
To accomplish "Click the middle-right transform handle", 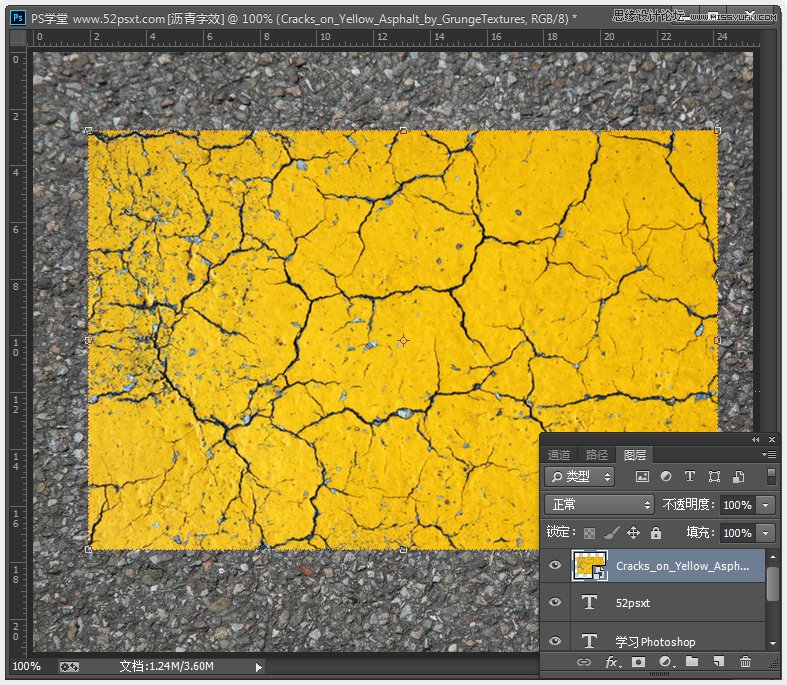I will click(718, 340).
